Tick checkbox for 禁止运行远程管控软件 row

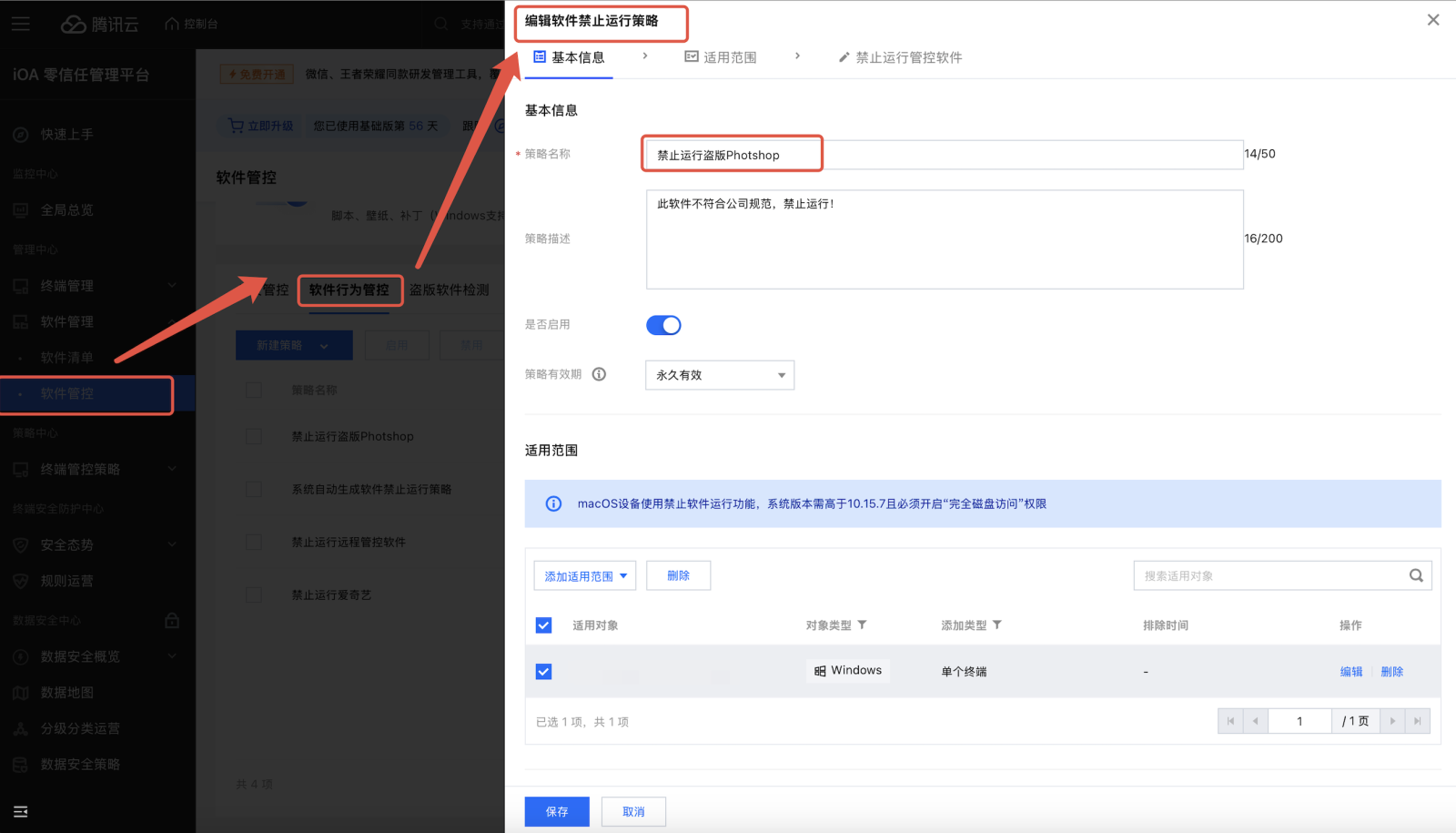pos(254,543)
